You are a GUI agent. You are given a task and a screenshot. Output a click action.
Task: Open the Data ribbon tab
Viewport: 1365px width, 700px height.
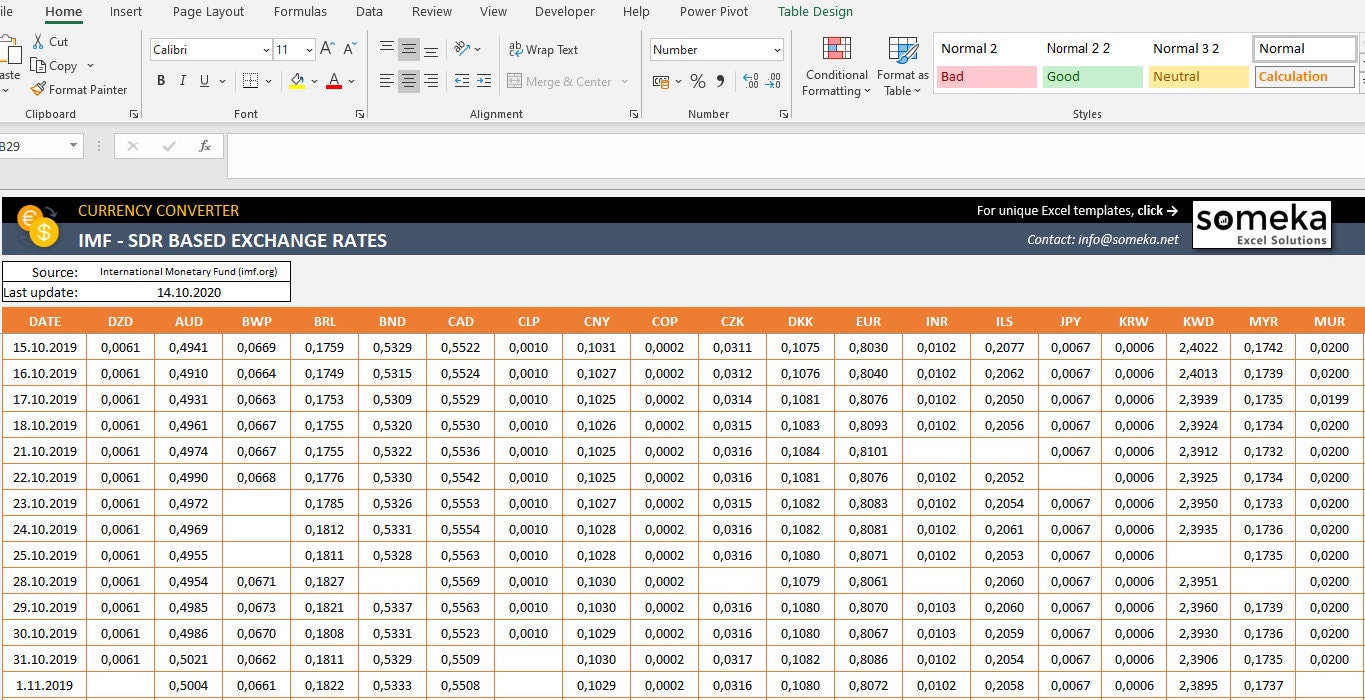tap(368, 11)
